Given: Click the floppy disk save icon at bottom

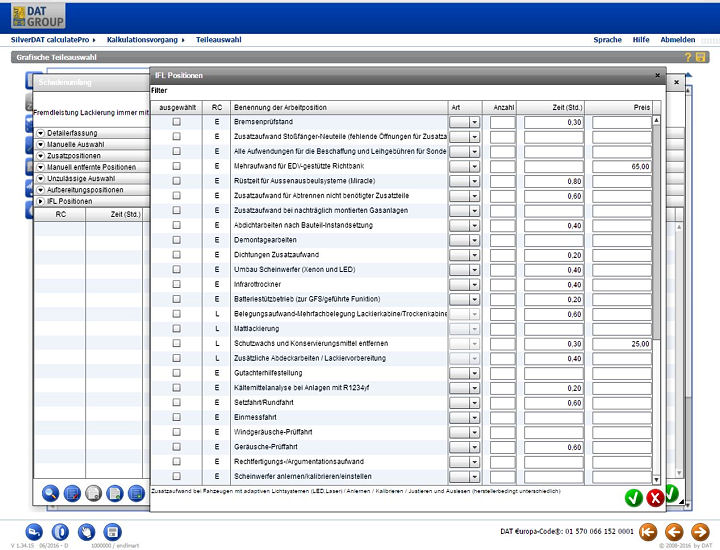Looking at the screenshot, I should (x=112, y=533).
